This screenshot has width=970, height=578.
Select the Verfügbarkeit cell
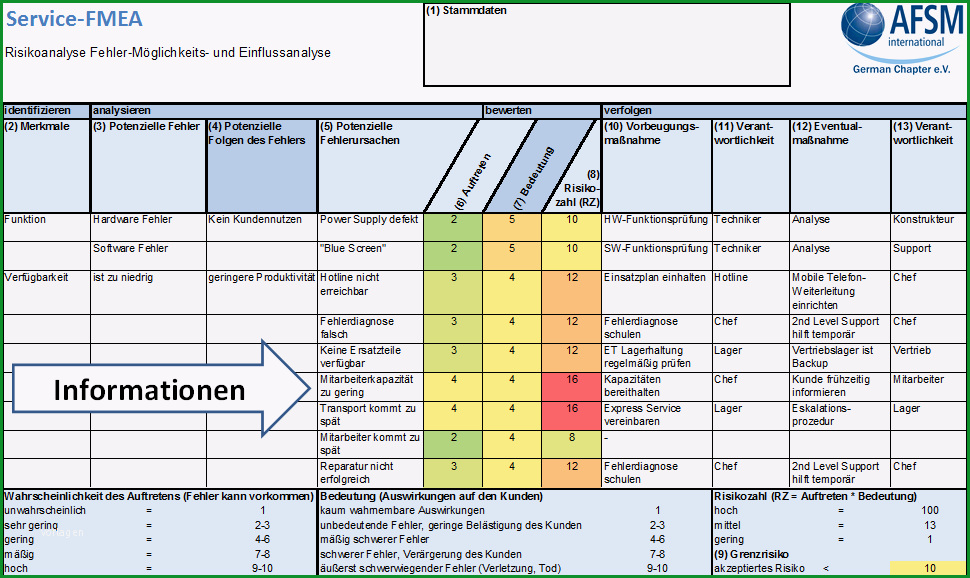pos(47,292)
